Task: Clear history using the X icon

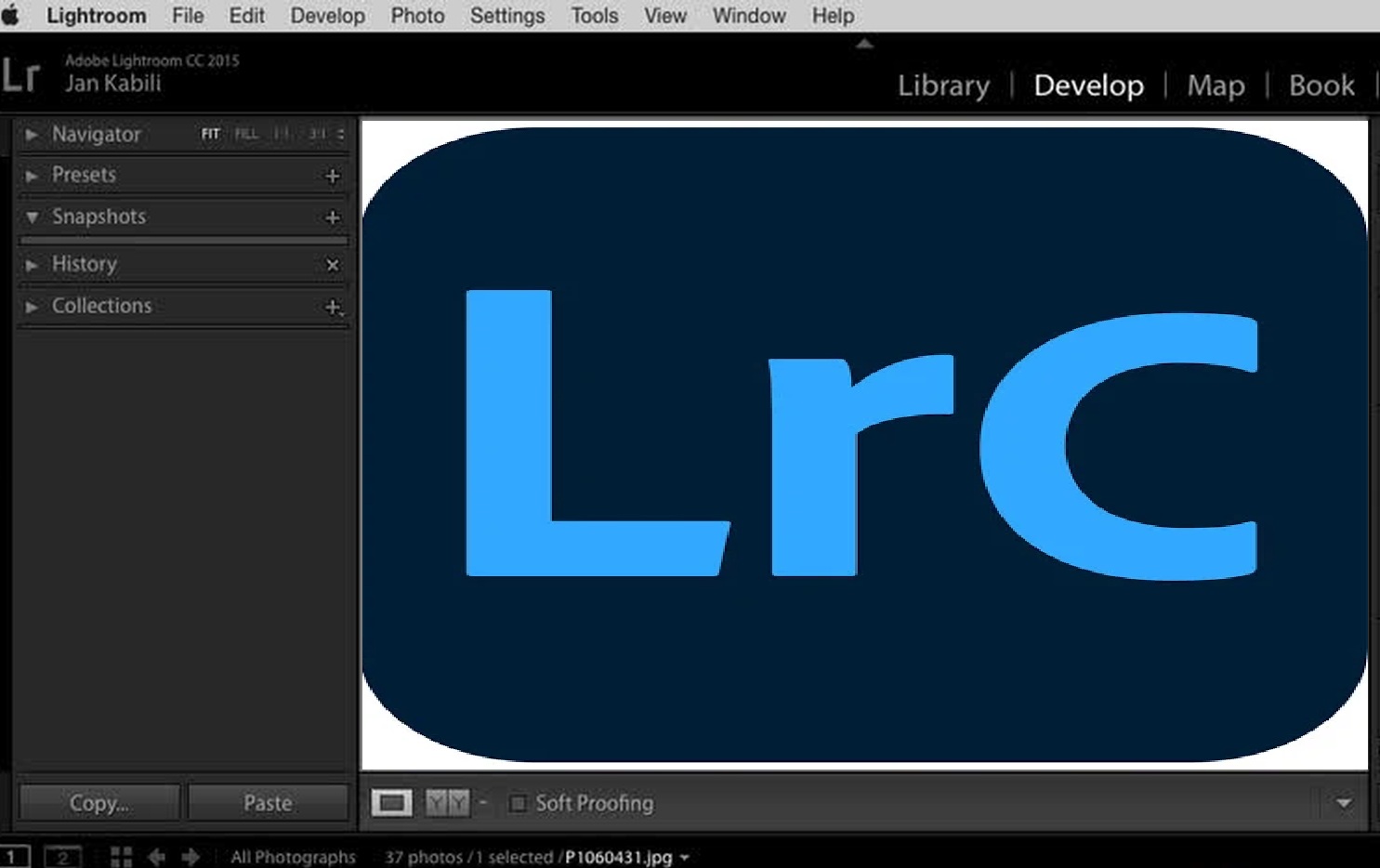Action: point(333,265)
